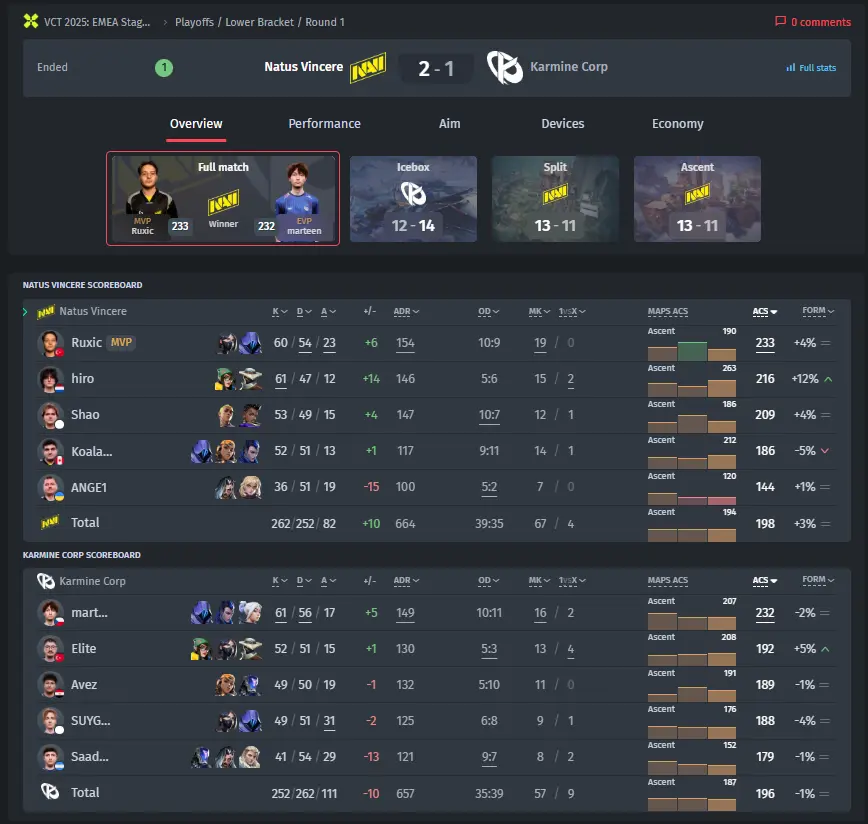The width and height of the screenshot is (868, 824).
Task: Open the Aim tab
Action: (450, 123)
